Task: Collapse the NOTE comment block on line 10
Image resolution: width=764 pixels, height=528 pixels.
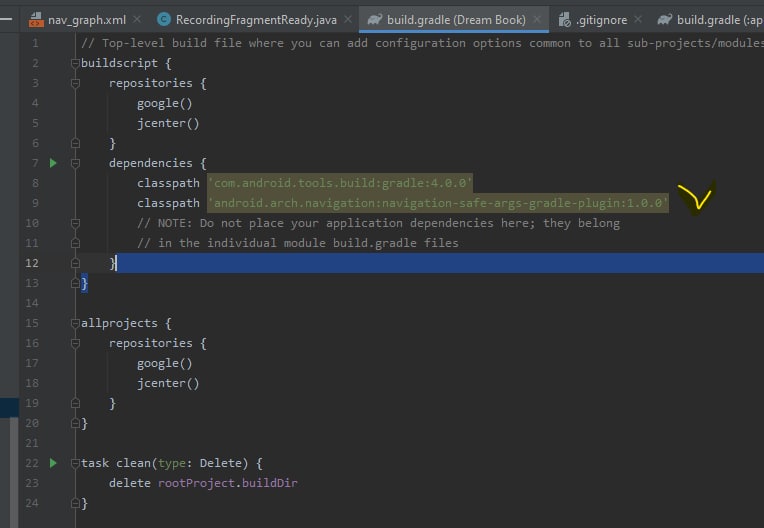Action: (75, 223)
